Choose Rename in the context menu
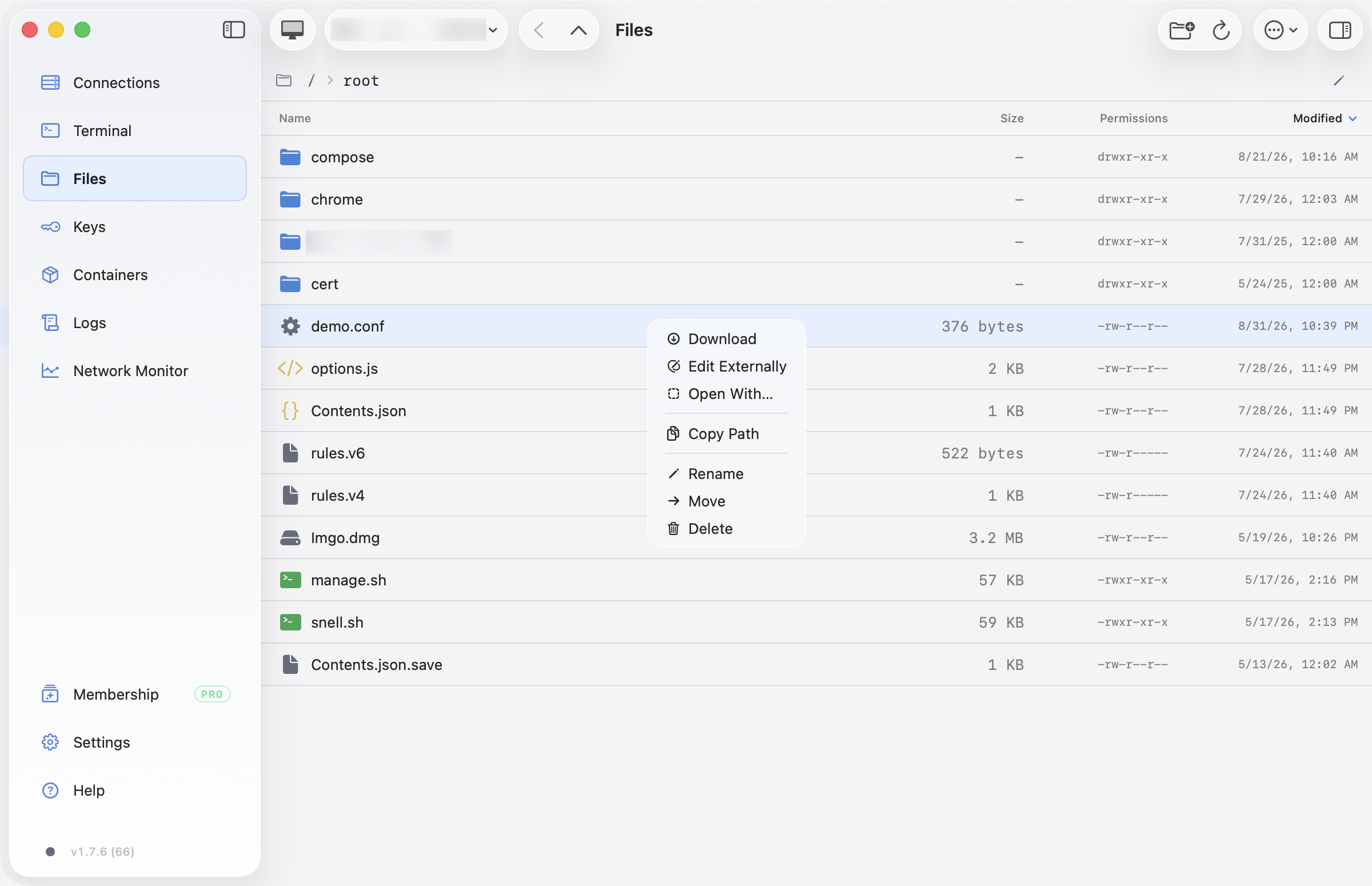The width and height of the screenshot is (1372, 886). tap(726, 474)
